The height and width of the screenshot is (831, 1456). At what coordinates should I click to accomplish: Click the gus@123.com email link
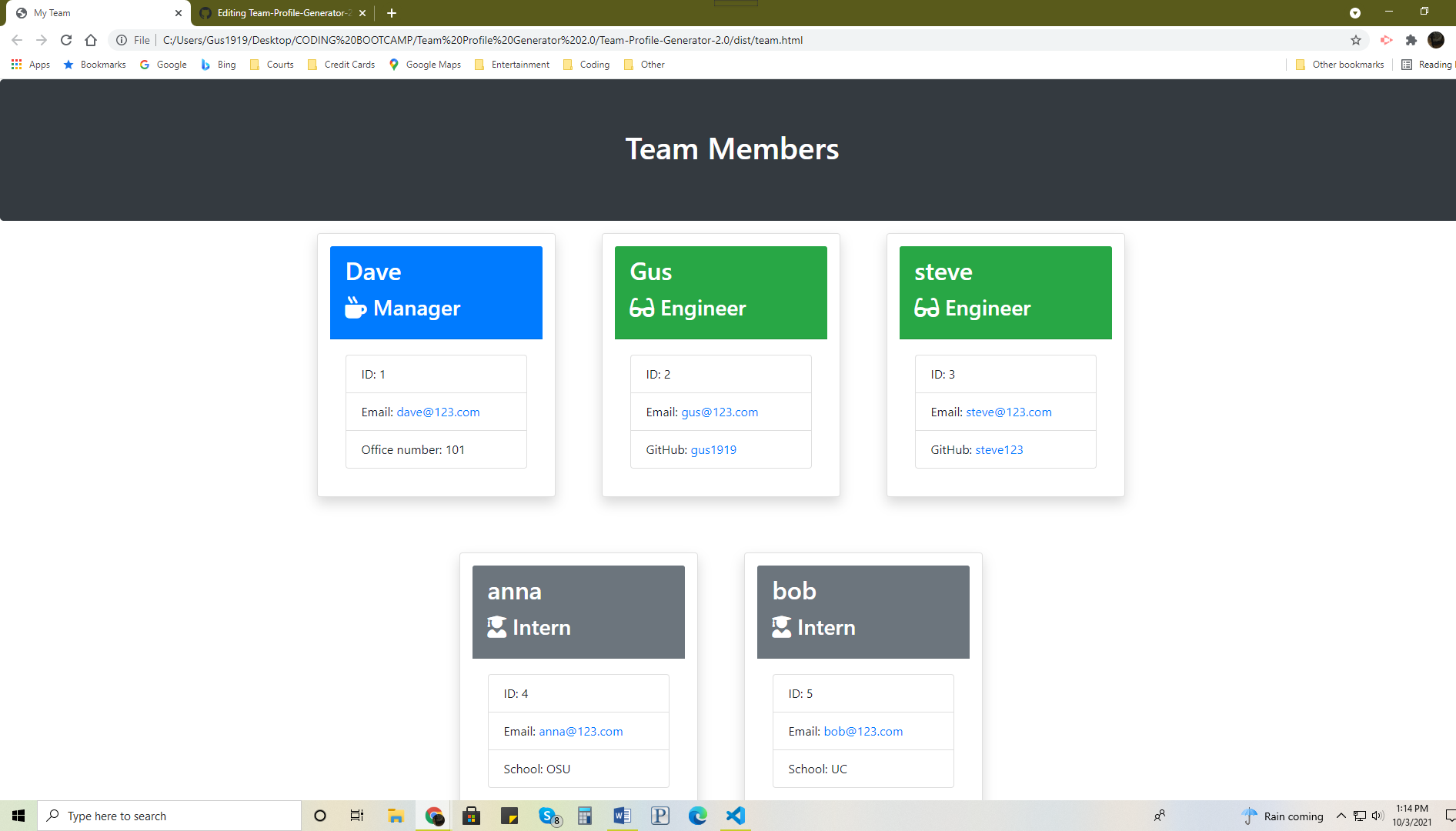pos(719,412)
